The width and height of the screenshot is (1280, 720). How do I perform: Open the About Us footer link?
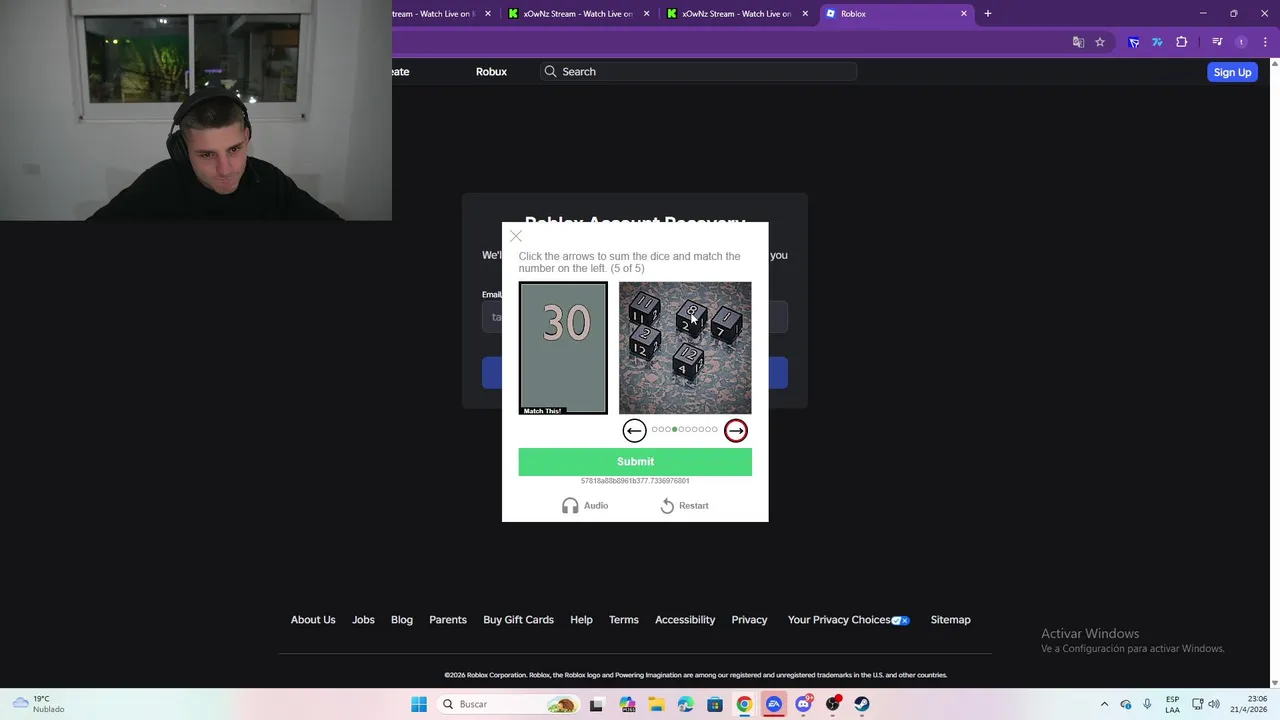(x=313, y=620)
